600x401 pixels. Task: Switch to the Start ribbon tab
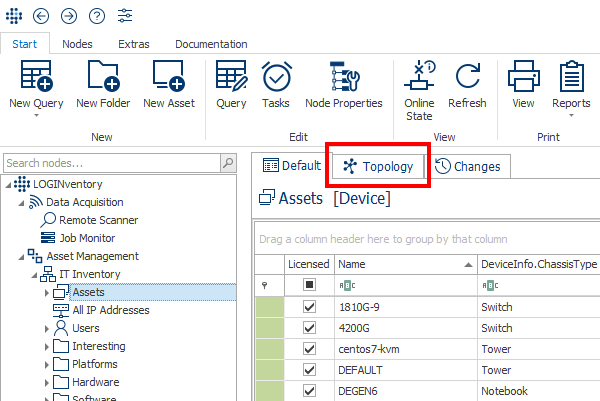click(25, 44)
